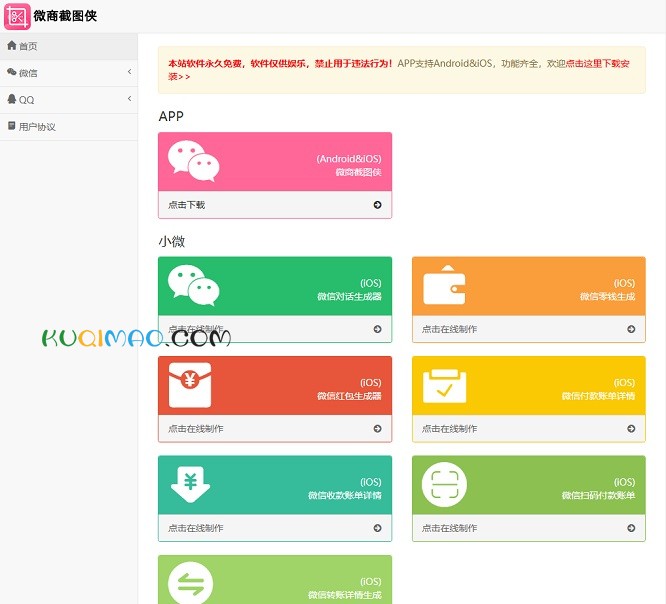Click the arrow icon under 微信扫码付款账单
Viewport: 666px width, 604px height.
point(631,528)
